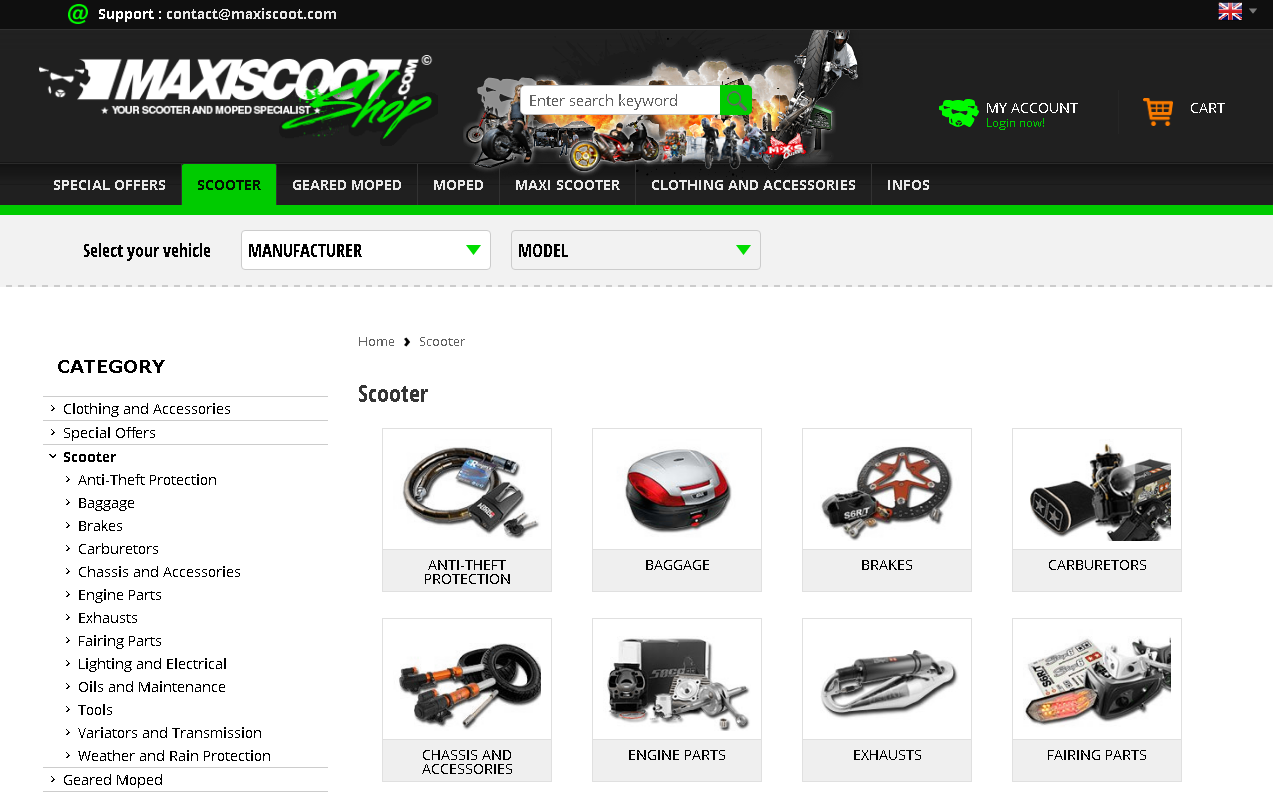Click the UK flag language icon
1273x796 pixels.
[x=1229, y=11]
